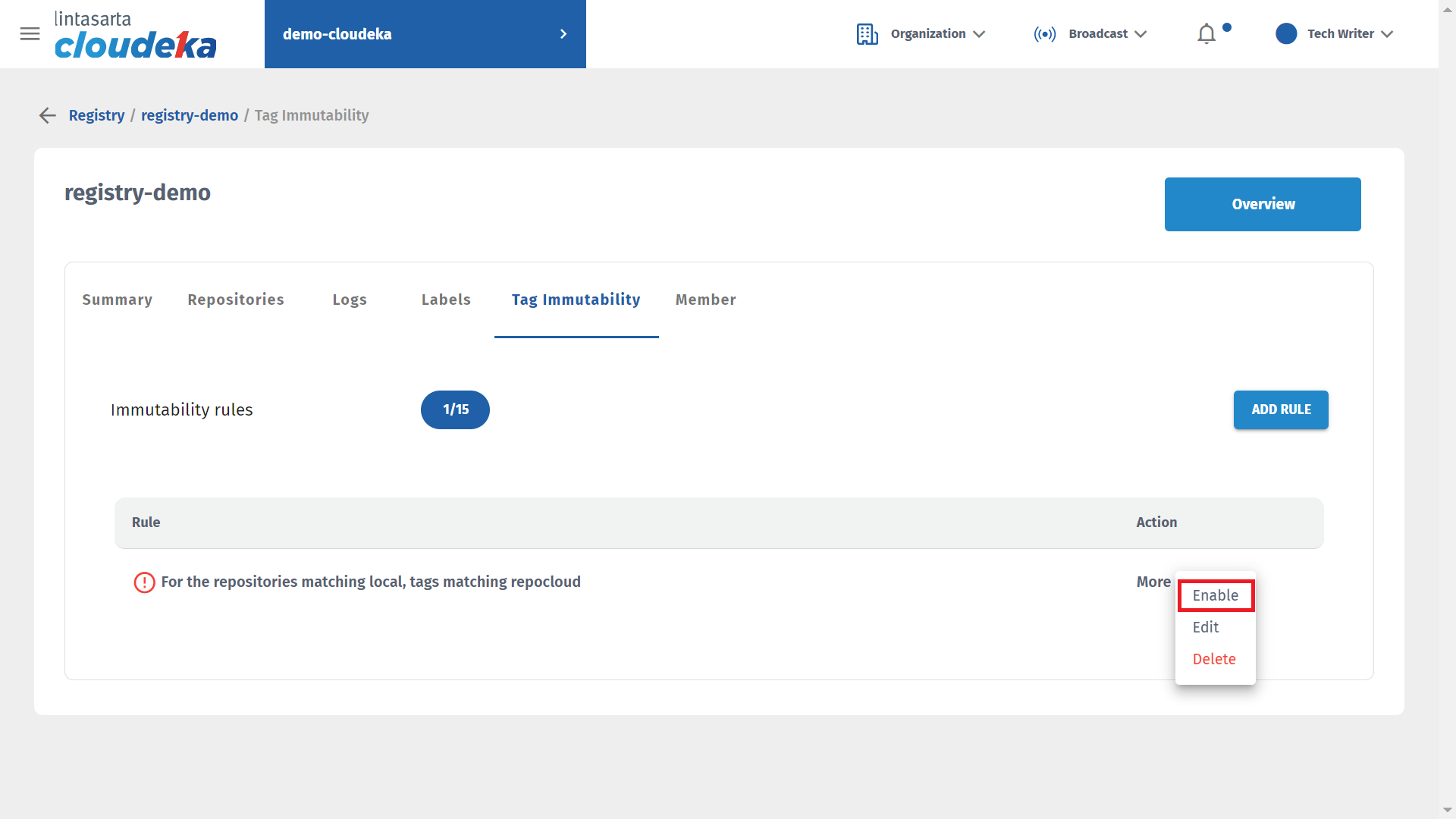Screen dimensions: 1456x819
Task: Open the notification bell
Action: coord(1207,34)
